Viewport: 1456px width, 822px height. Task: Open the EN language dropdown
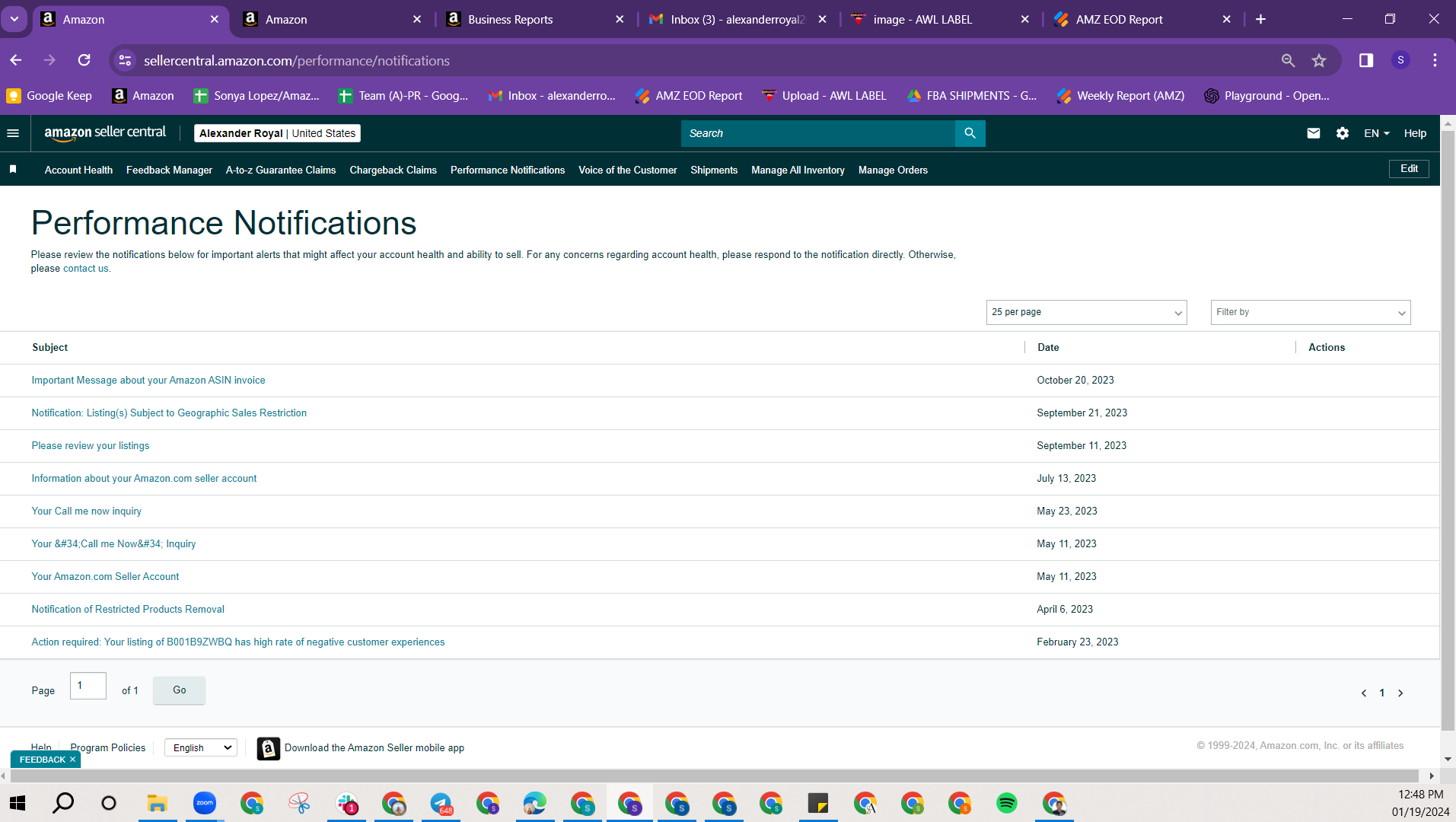coord(1376,133)
